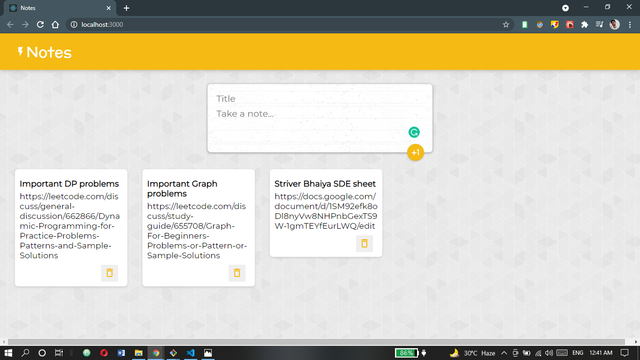Bookmark this page with star icon
Image resolution: width=640 pixels, height=360 pixels.
click(506, 24)
